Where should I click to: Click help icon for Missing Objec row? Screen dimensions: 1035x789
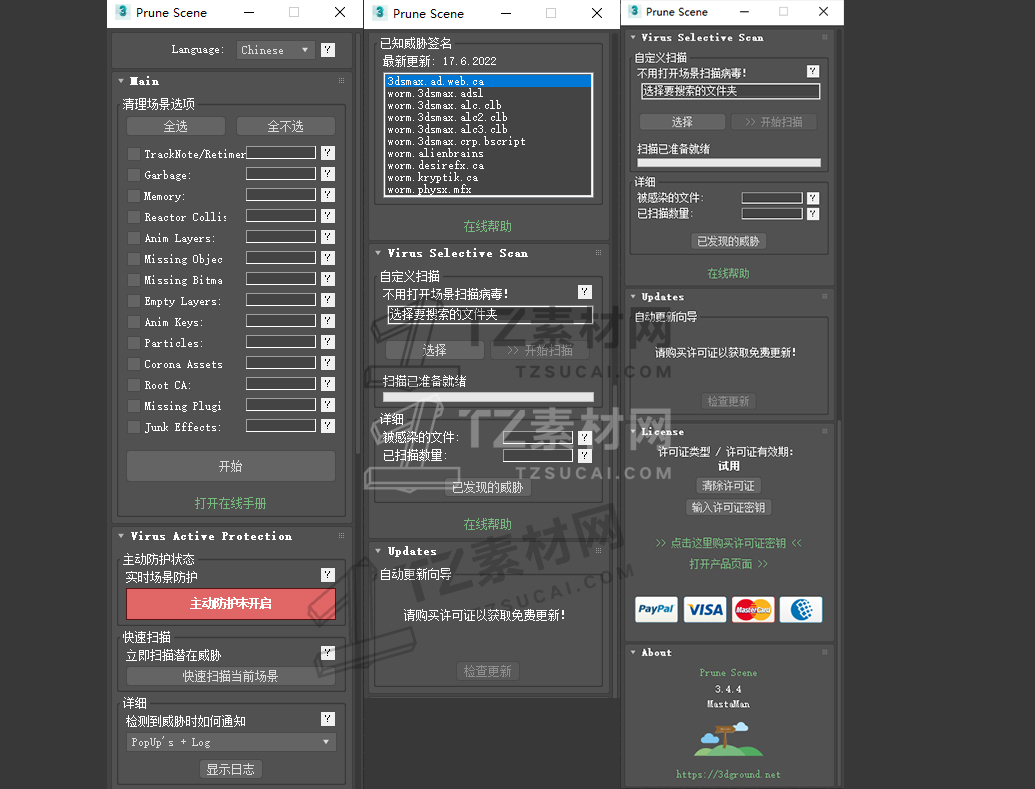tap(327, 258)
